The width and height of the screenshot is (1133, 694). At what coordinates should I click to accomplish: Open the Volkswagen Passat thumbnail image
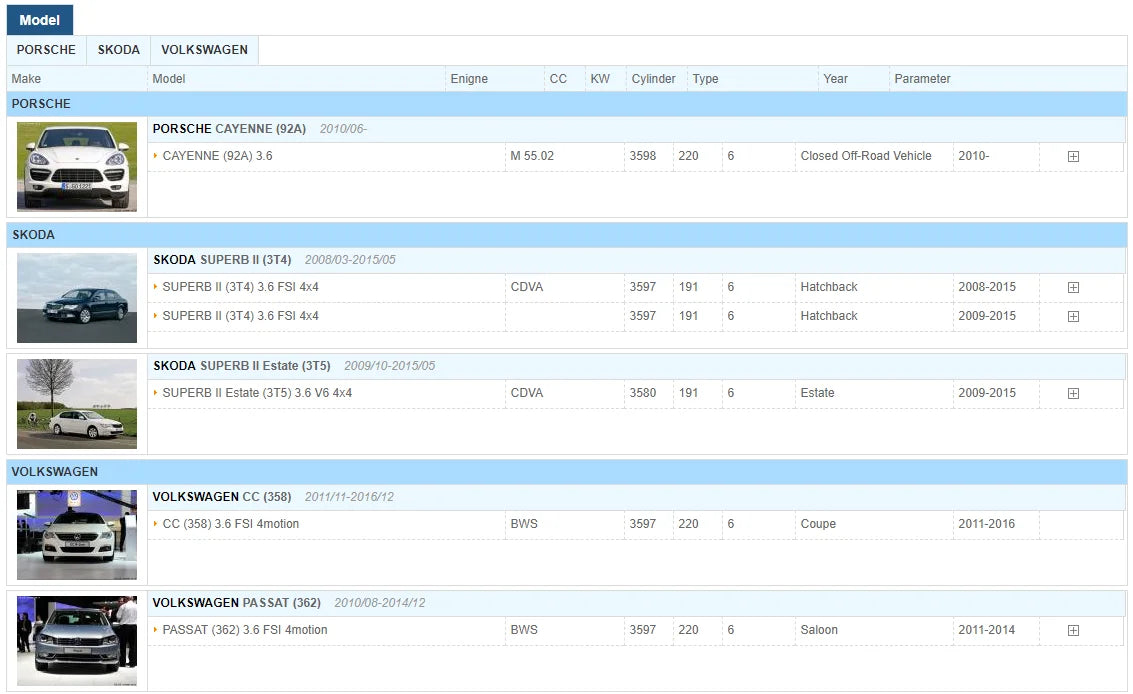77,641
